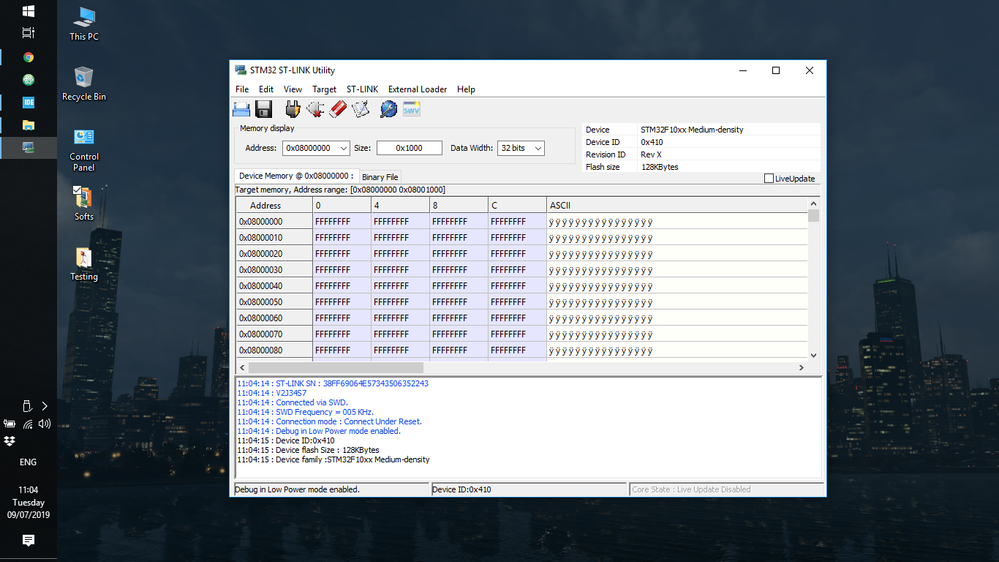Disconnect from target with red-X plug icon
999x562 pixels.
click(315, 109)
